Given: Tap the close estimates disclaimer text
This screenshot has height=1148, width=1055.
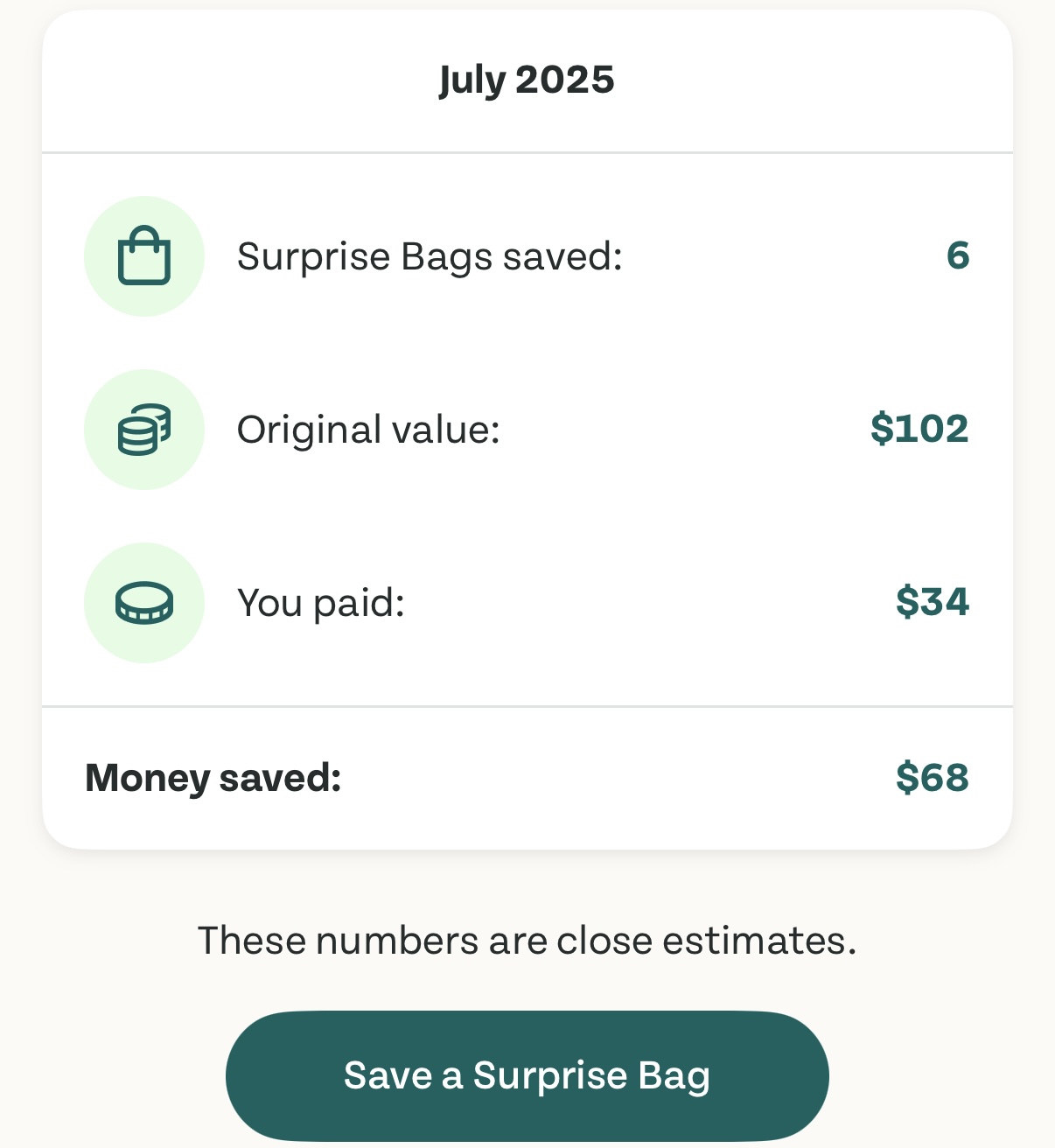Looking at the screenshot, I should [527, 941].
